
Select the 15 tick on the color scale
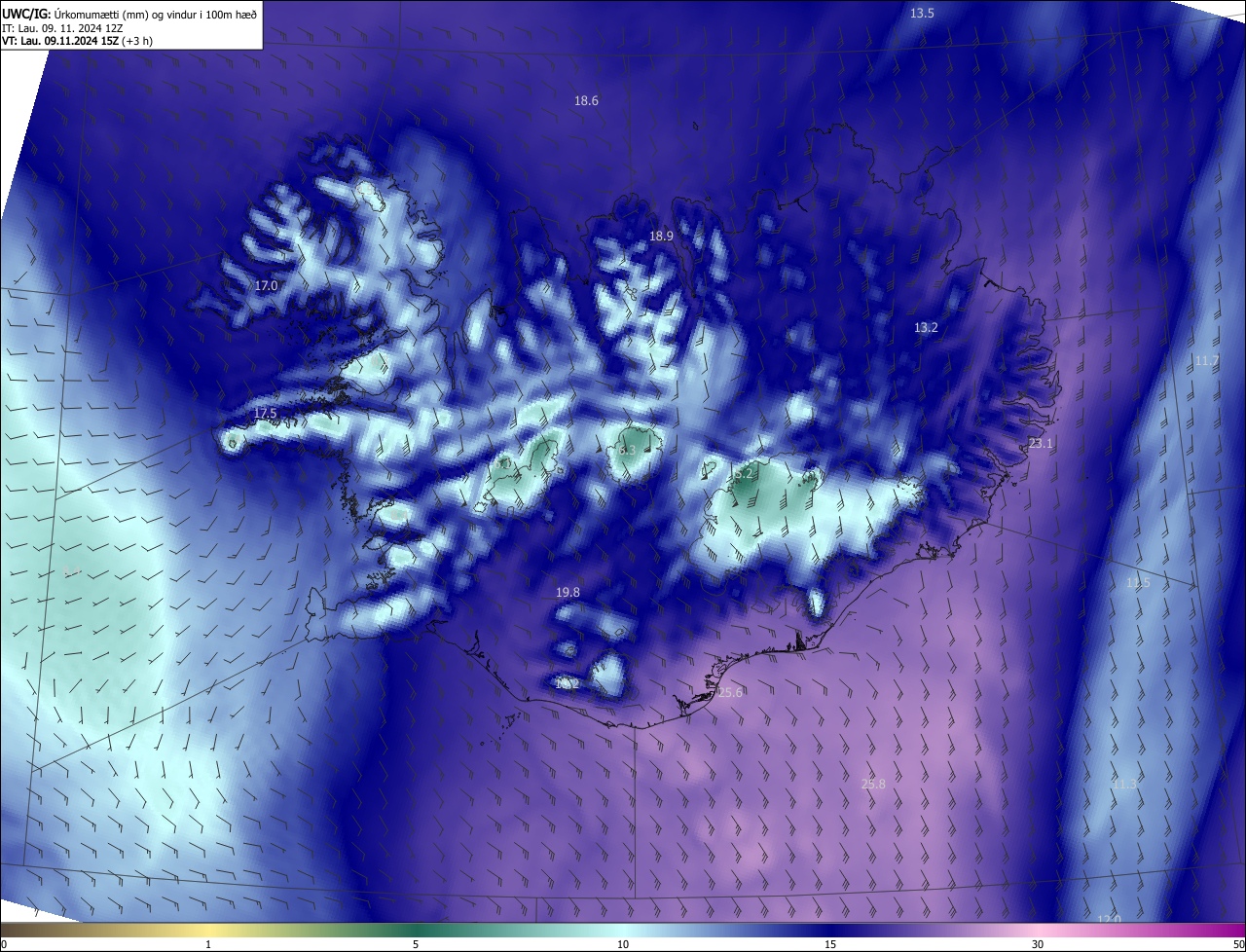pyautogui.click(x=830, y=945)
